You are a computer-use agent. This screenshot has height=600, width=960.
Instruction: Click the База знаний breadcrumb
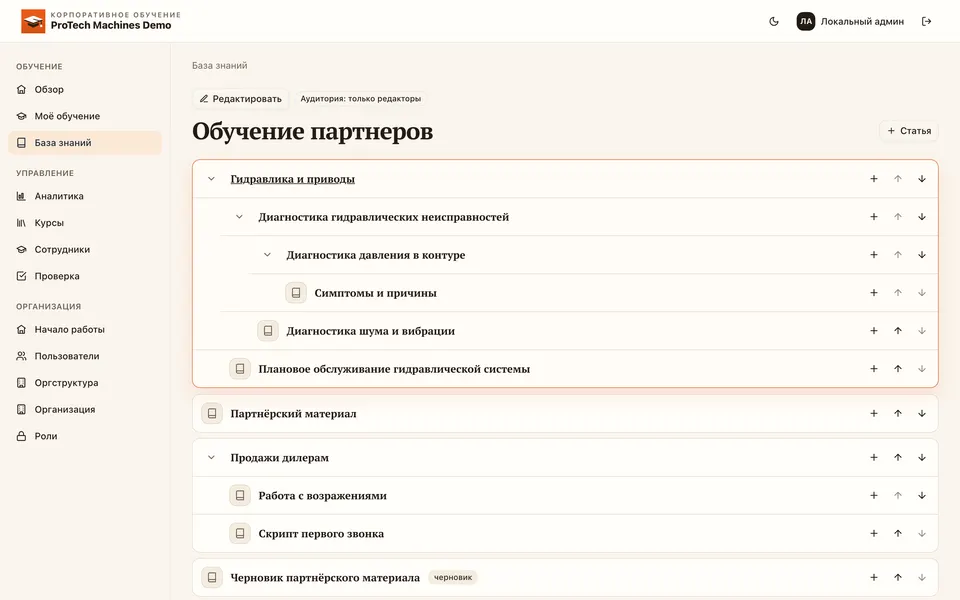coord(219,66)
